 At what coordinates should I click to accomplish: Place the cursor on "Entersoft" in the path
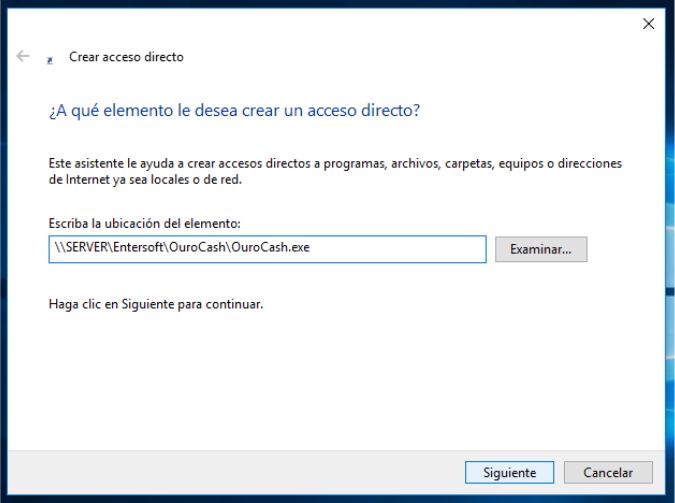(x=138, y=247)
